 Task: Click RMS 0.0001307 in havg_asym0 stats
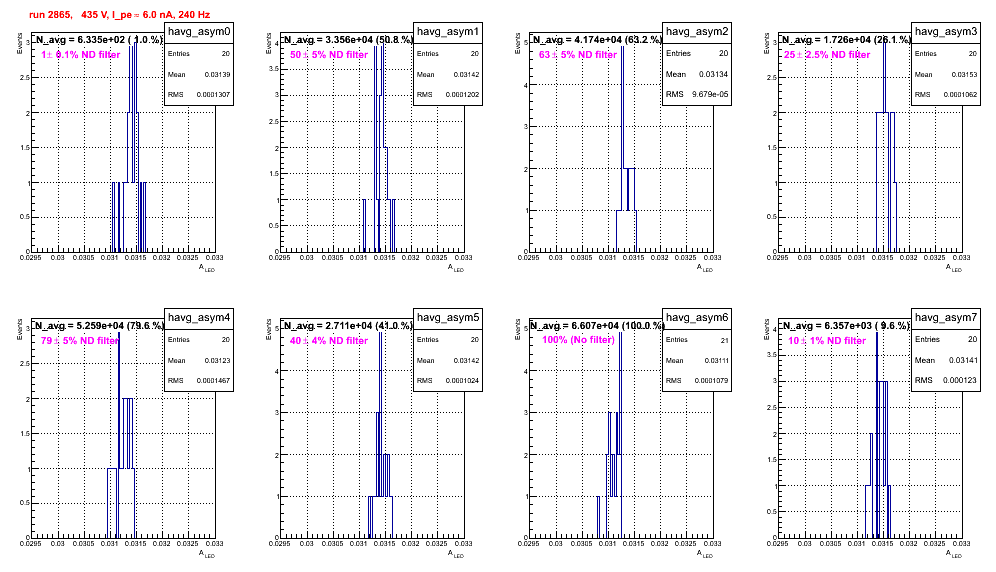pos(199,95)
